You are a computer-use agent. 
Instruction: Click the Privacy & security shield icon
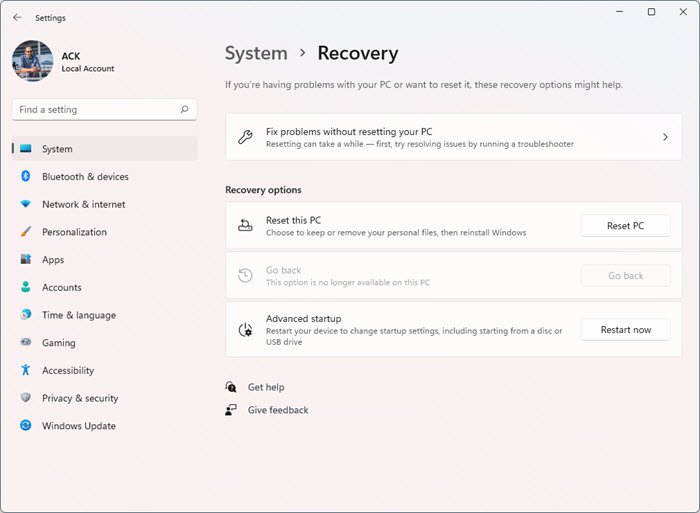[26, 398]
